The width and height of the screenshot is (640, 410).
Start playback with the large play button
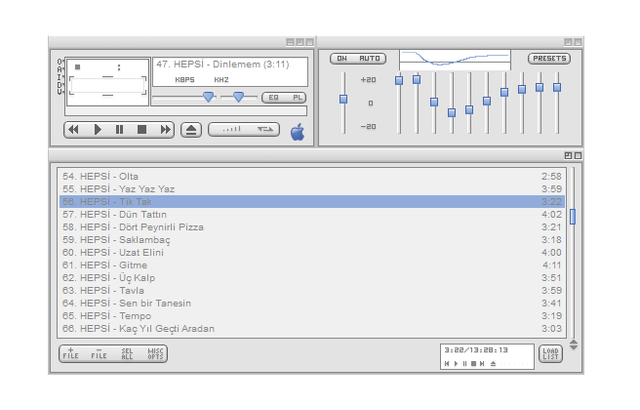coord(98,130)
